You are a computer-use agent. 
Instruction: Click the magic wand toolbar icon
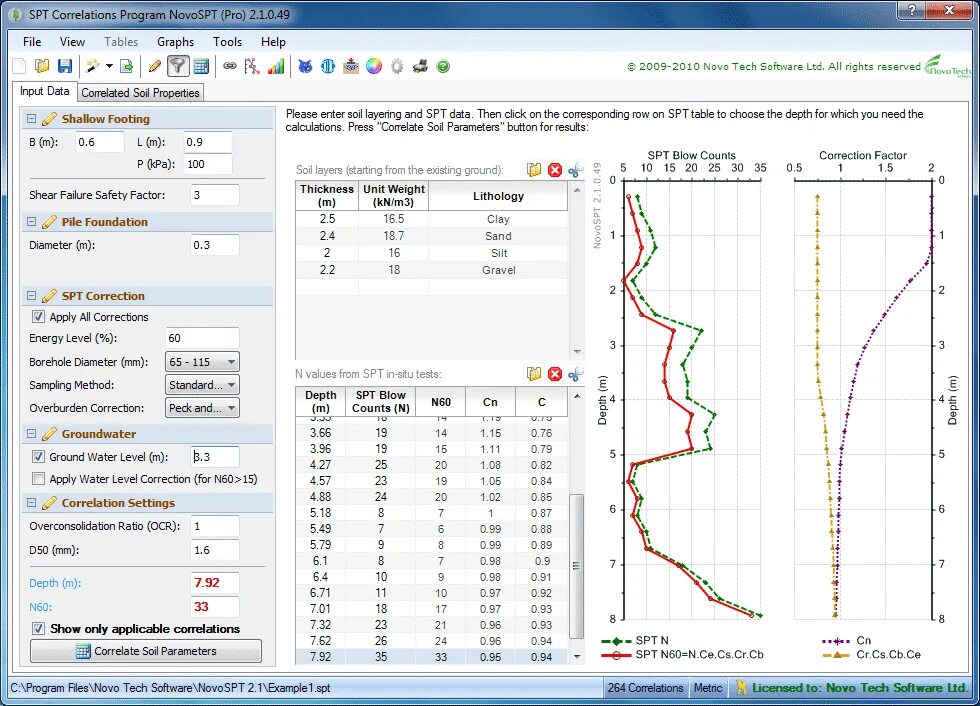(93, 66)
